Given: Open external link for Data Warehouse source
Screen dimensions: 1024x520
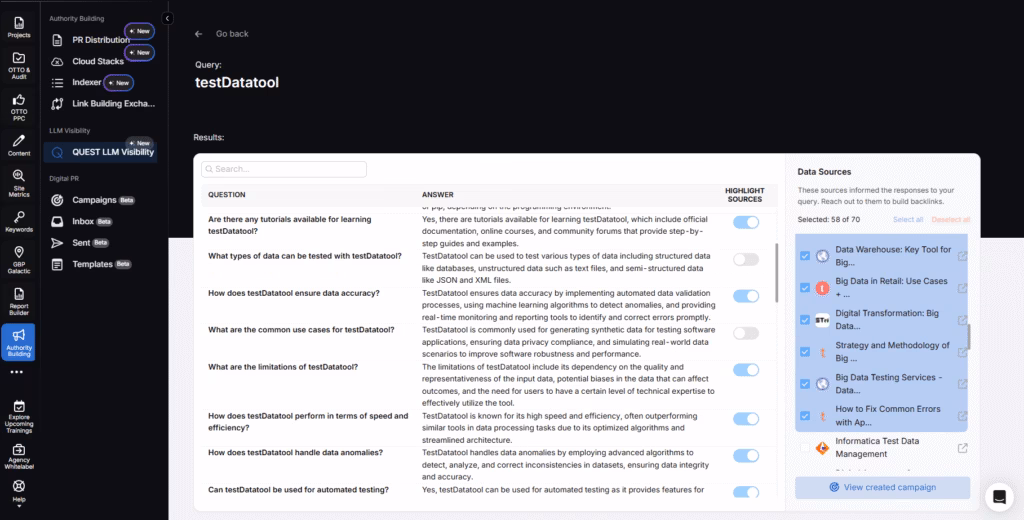Looking at the screenshot, I should coord(962,256).
